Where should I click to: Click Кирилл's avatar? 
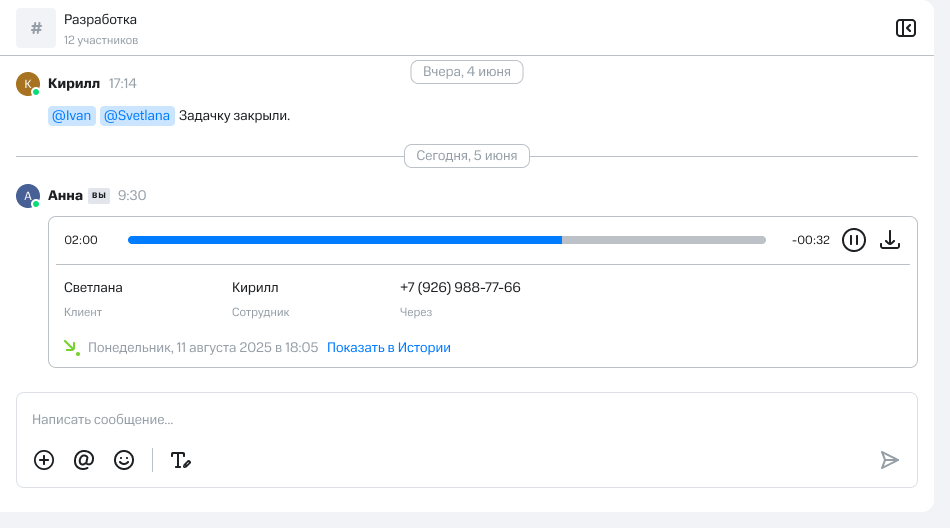[28, 84]
